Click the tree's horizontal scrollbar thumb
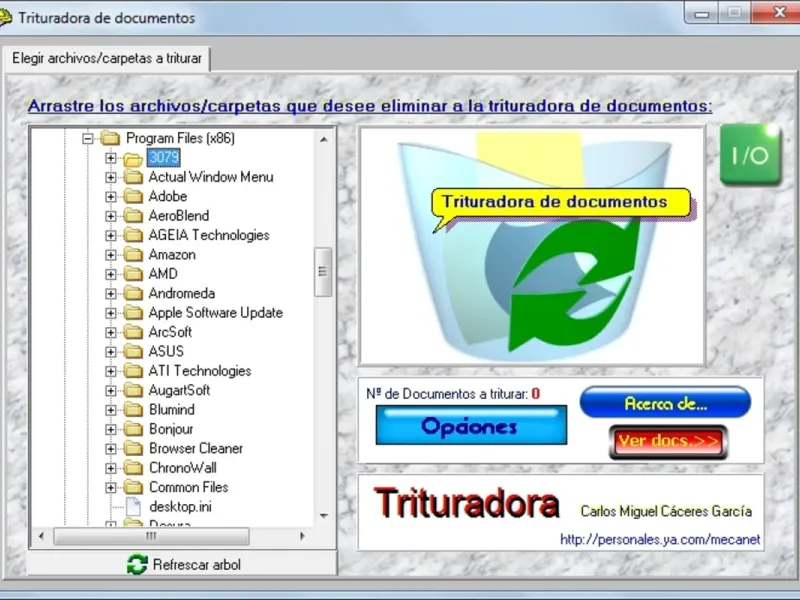The image size is (800, 600). point(151,536)
